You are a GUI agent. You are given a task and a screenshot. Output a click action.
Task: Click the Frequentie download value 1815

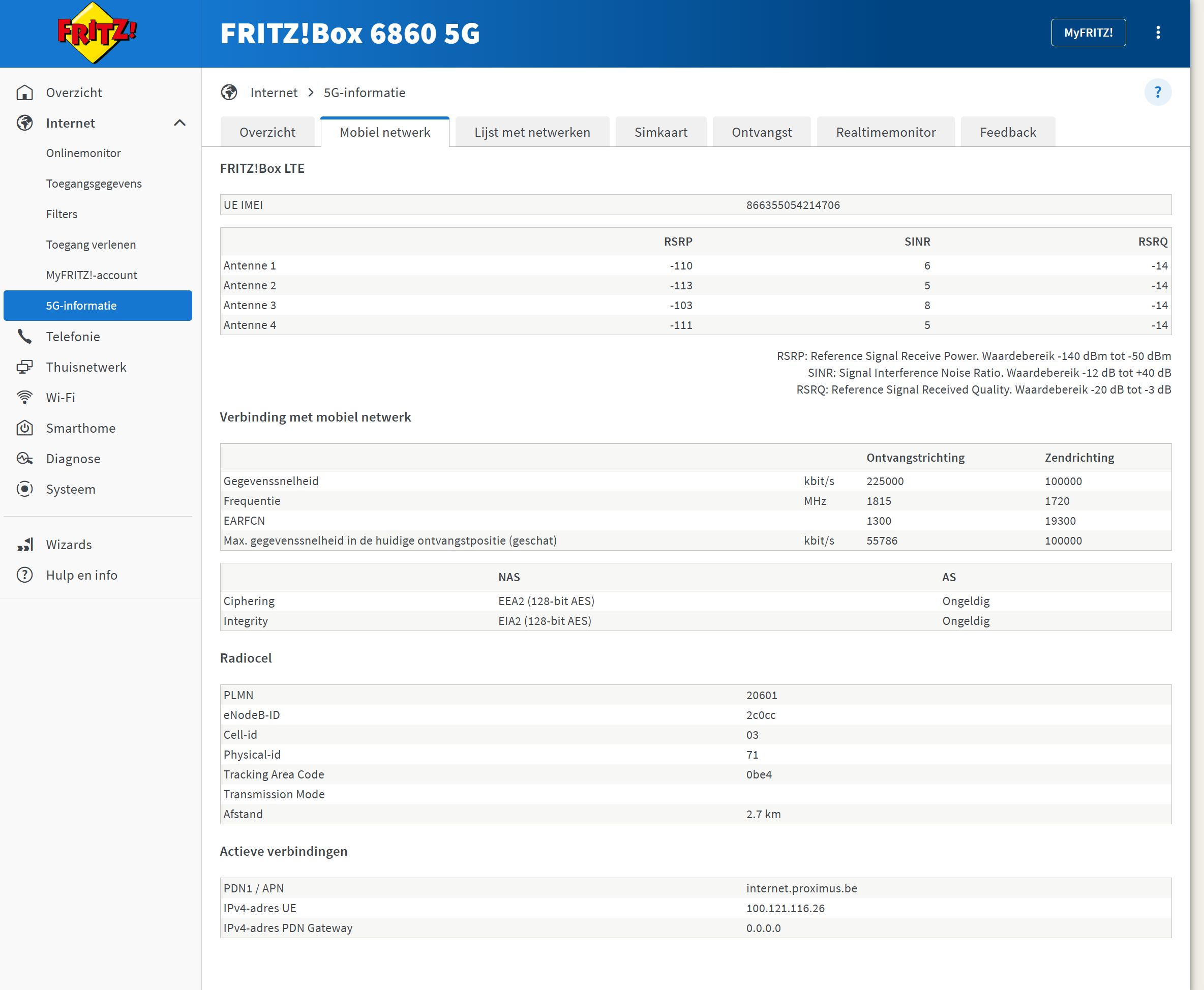[x=879, y=501]
